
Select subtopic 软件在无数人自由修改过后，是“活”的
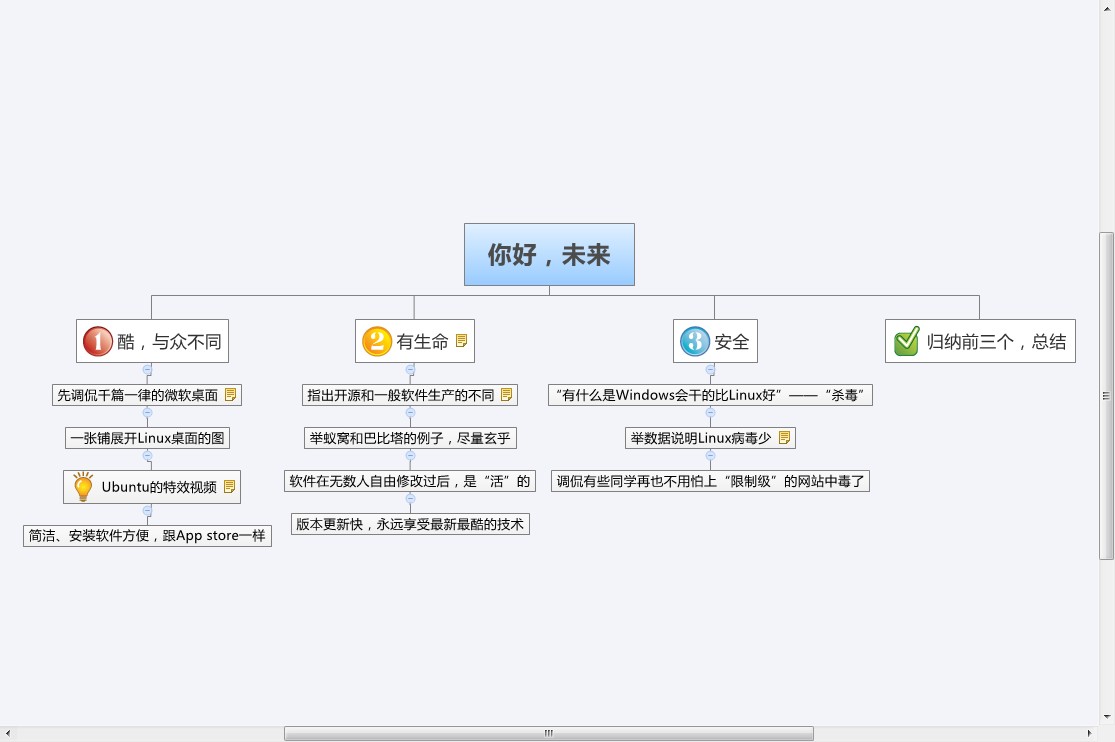click(x=410, y=481)
